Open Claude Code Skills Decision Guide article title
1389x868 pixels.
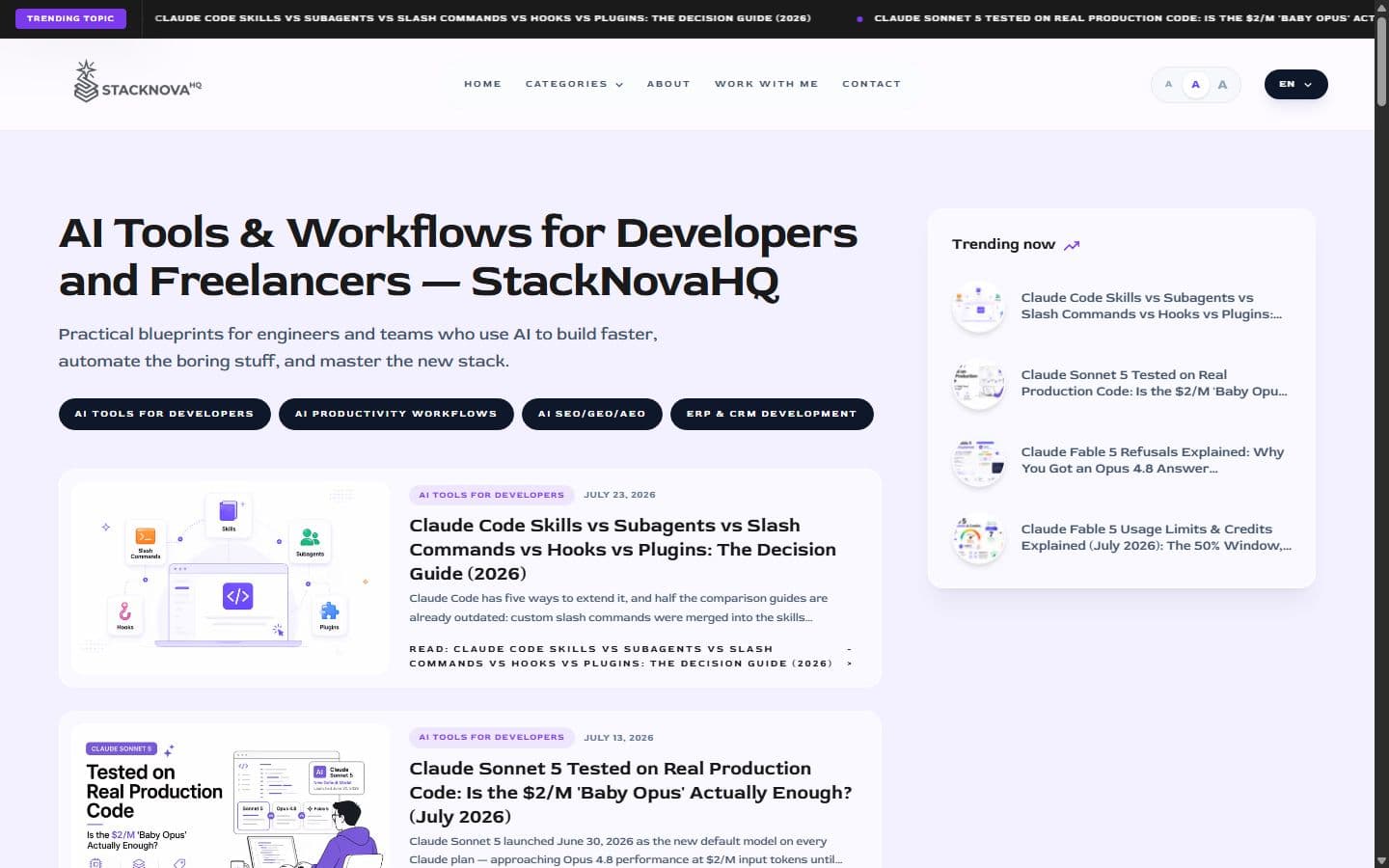[622, 550]
